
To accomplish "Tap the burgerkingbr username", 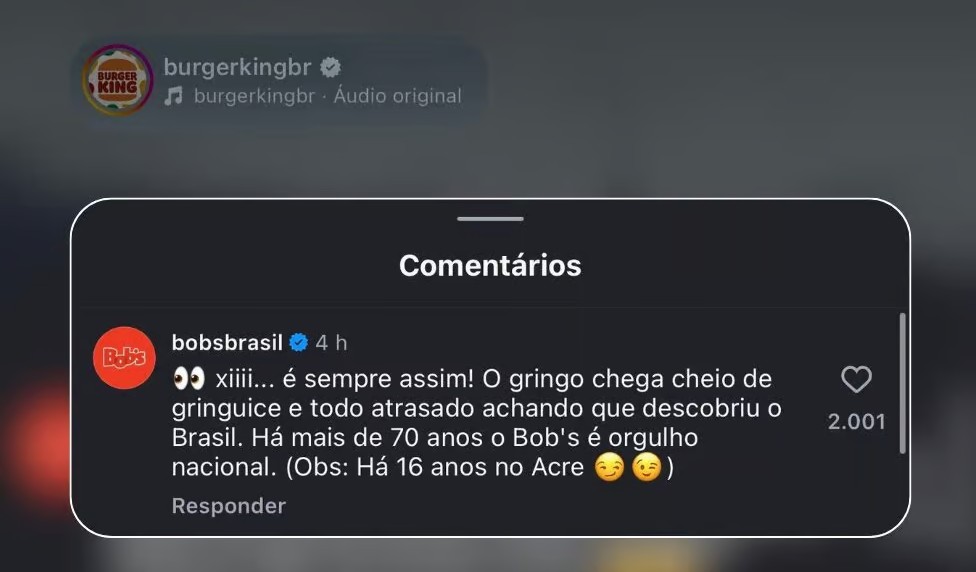I will (237, 67).
